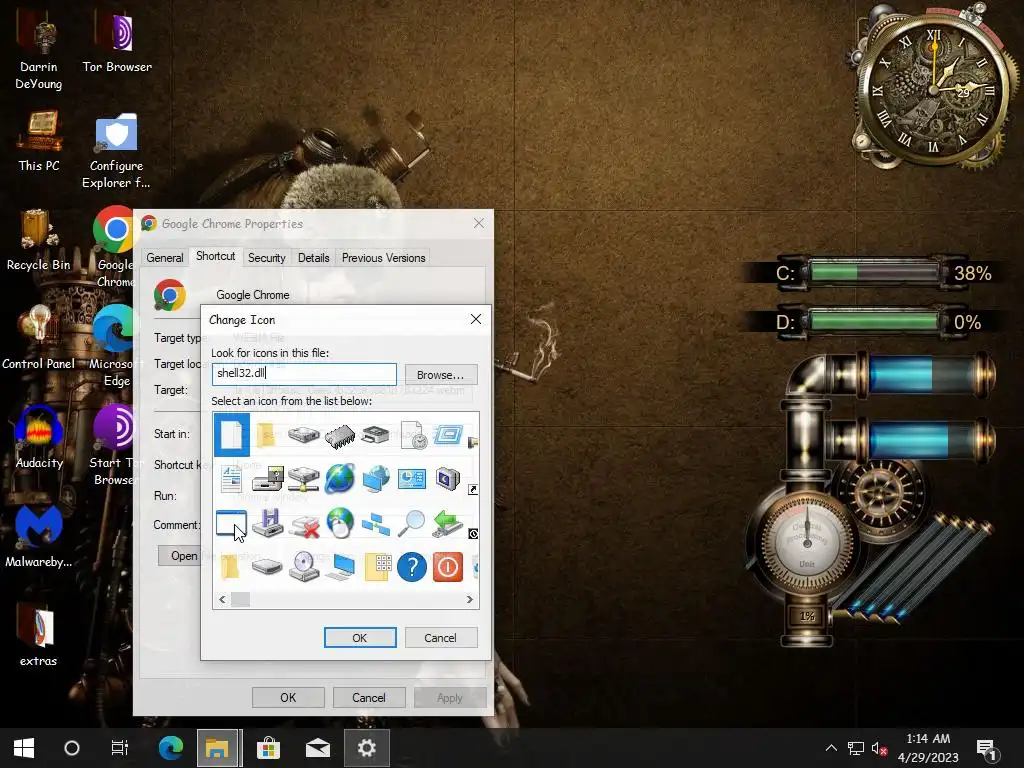The height and width of the screenshot is (768, 1024).
Task: Cancel the Change Icon dialog
Action: point(440,637)
